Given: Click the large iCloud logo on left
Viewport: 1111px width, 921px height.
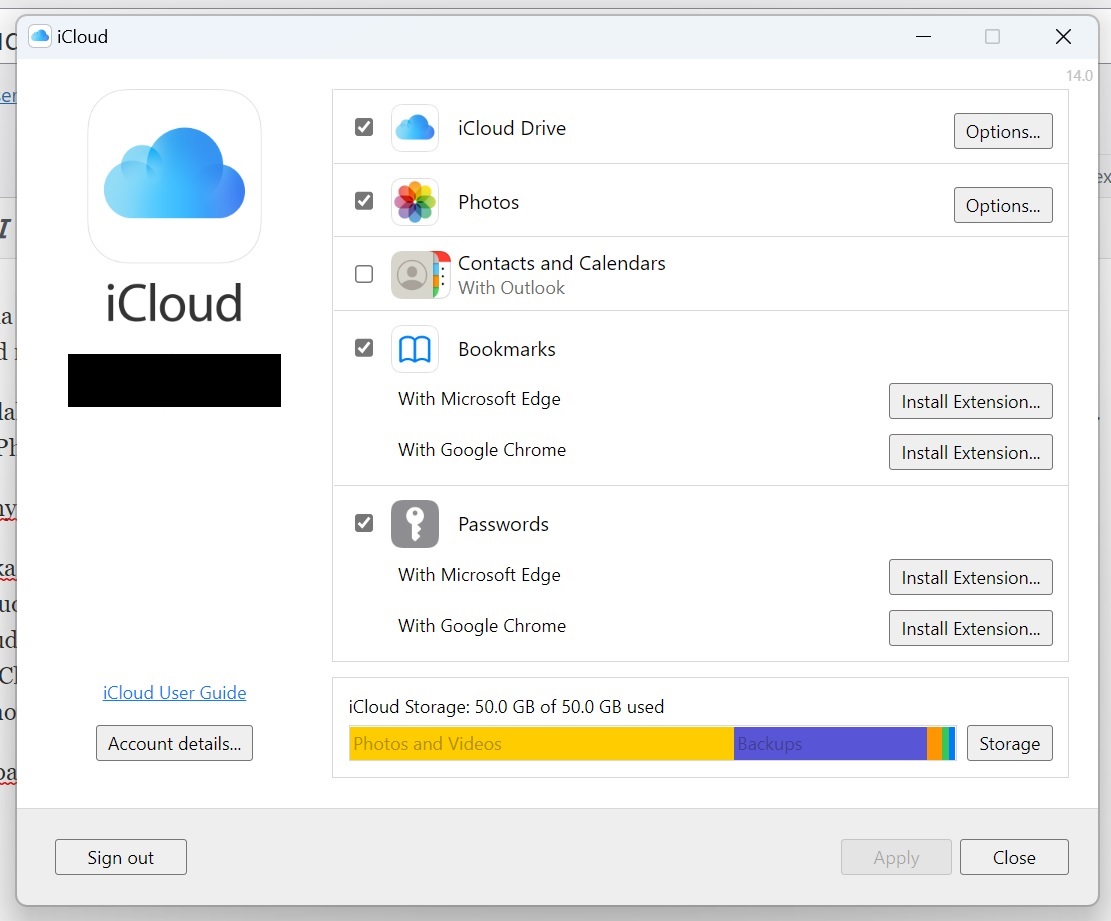Looking at the screenshot, I should [174, 176].
